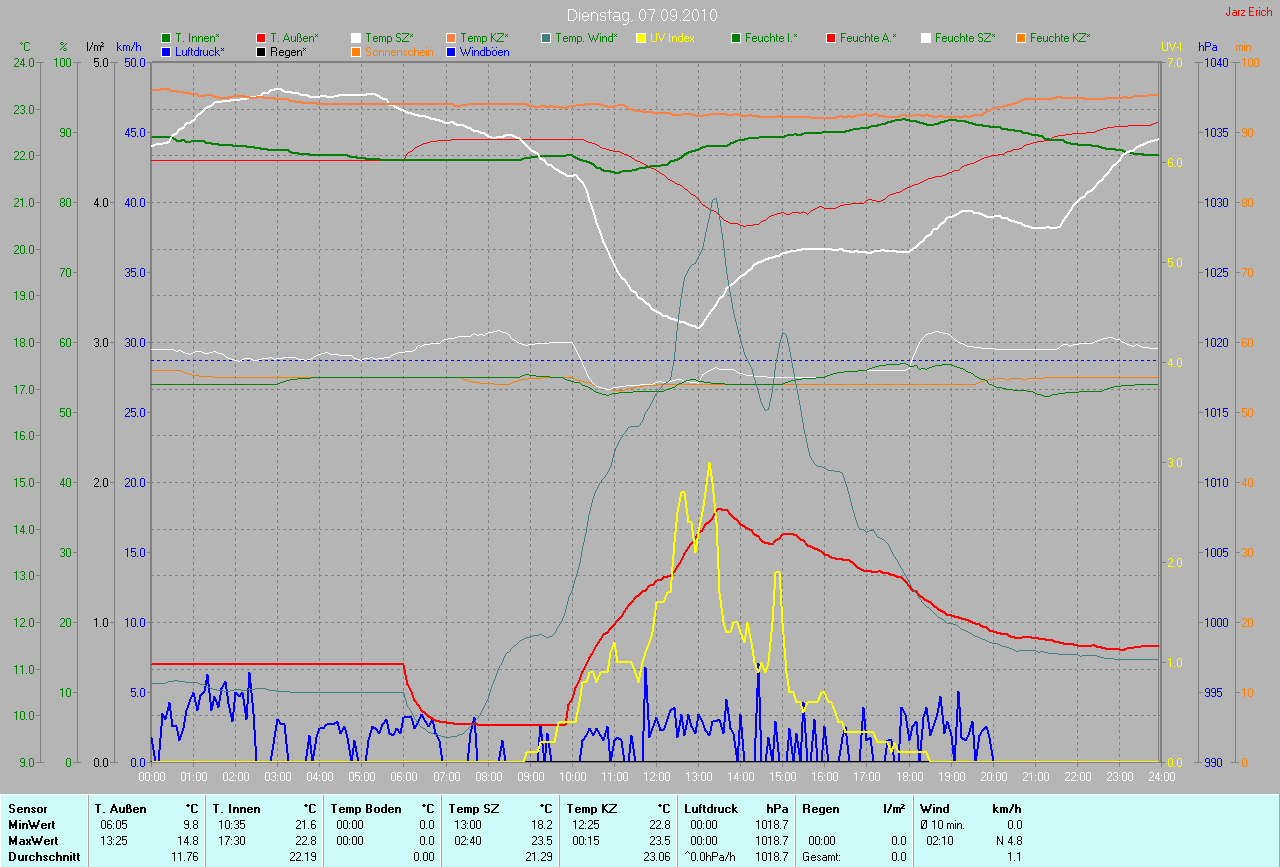
Task: Click the white swatch beside Feuchte SZ*
Action: click(926, 38)
